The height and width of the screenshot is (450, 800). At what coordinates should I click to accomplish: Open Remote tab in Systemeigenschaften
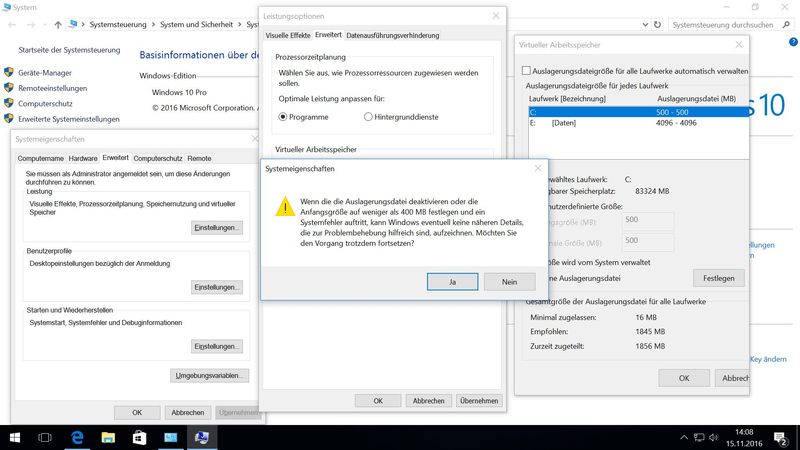199,158
